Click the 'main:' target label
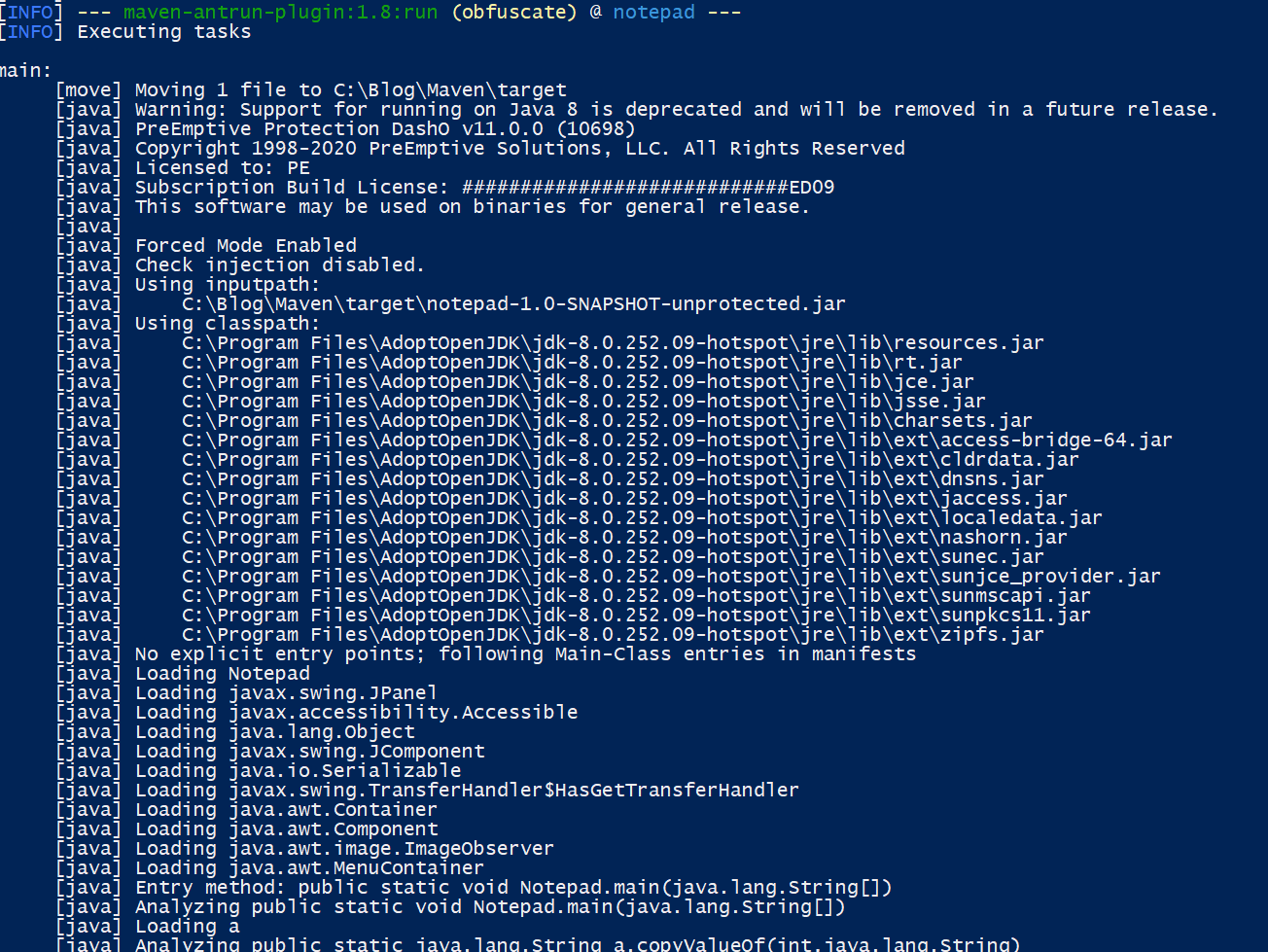1268x952 pixels. (x=26, y=71)
